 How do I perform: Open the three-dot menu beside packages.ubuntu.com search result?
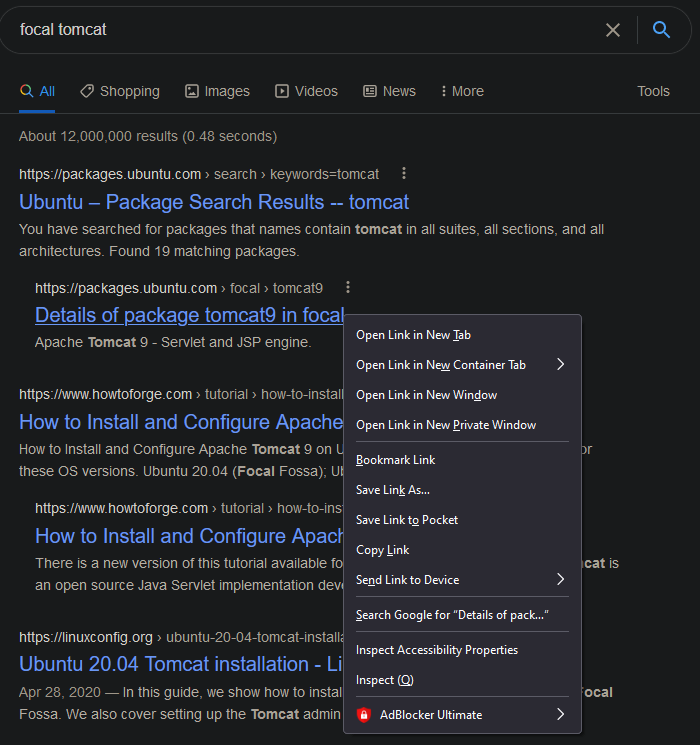(403, 173)
